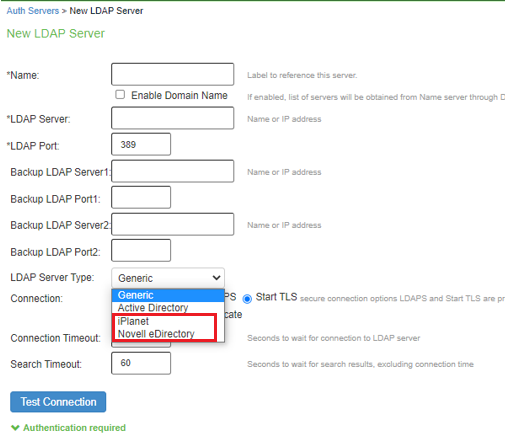506x448 pixels.
Task: Click the LDAP Port field showing 389
Action: click(141, 144)
